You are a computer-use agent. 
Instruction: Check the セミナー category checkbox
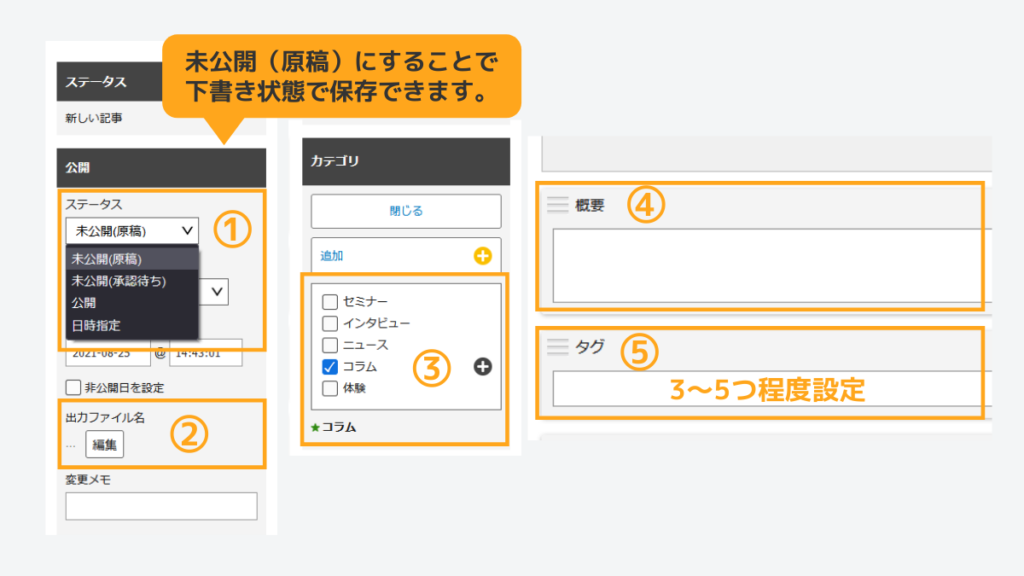click(329, 301)
